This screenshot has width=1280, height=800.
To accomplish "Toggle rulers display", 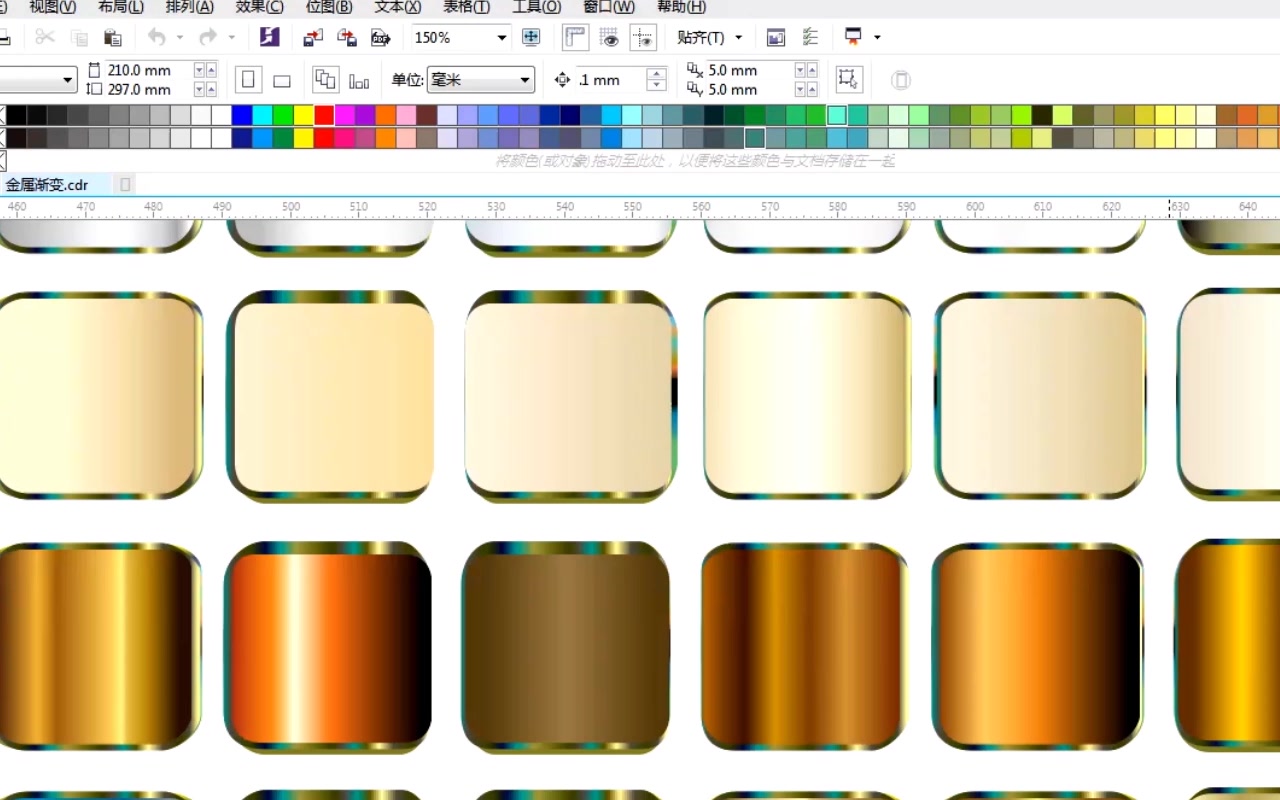I will point(575,38).
